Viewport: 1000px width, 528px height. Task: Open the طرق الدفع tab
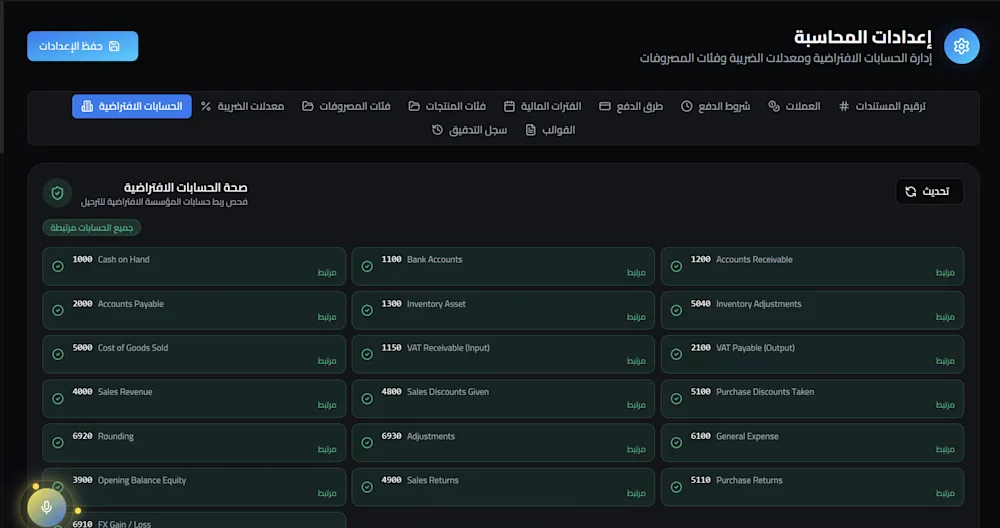coord(631,106)
